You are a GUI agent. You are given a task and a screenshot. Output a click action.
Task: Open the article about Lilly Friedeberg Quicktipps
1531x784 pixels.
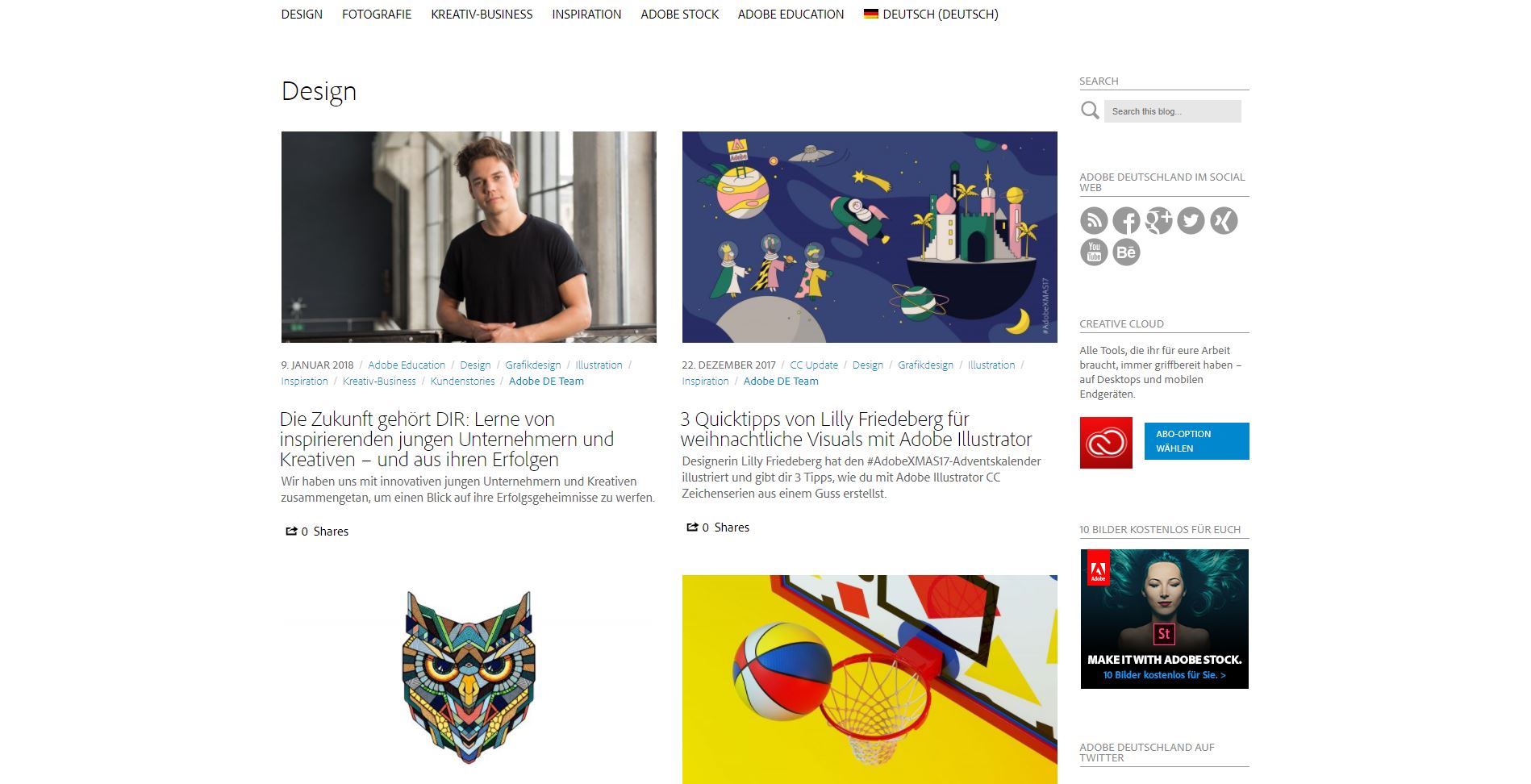click(x=856, y=429)
